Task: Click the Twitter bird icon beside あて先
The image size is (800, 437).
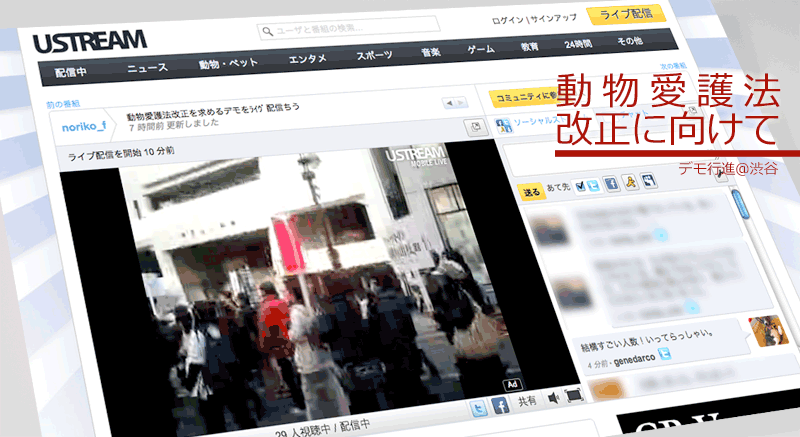Action: point(592,185)
